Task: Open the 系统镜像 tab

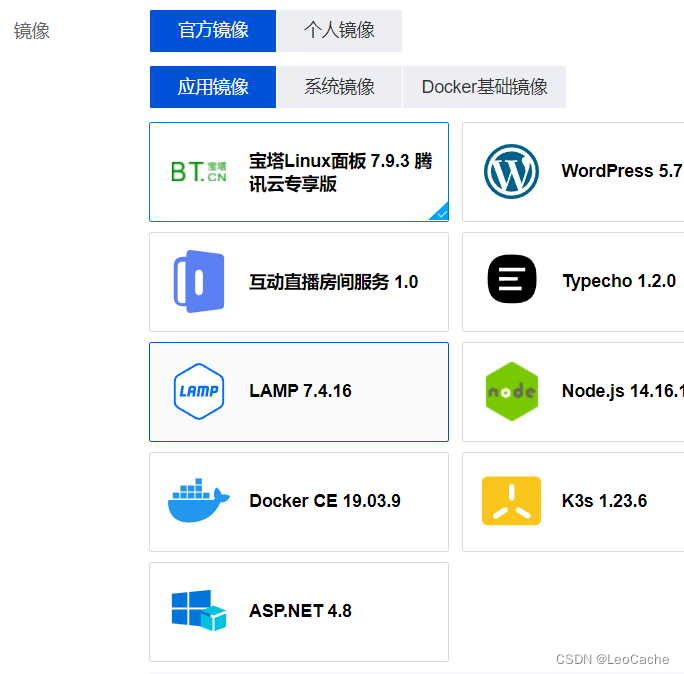Action: (339, 87)
